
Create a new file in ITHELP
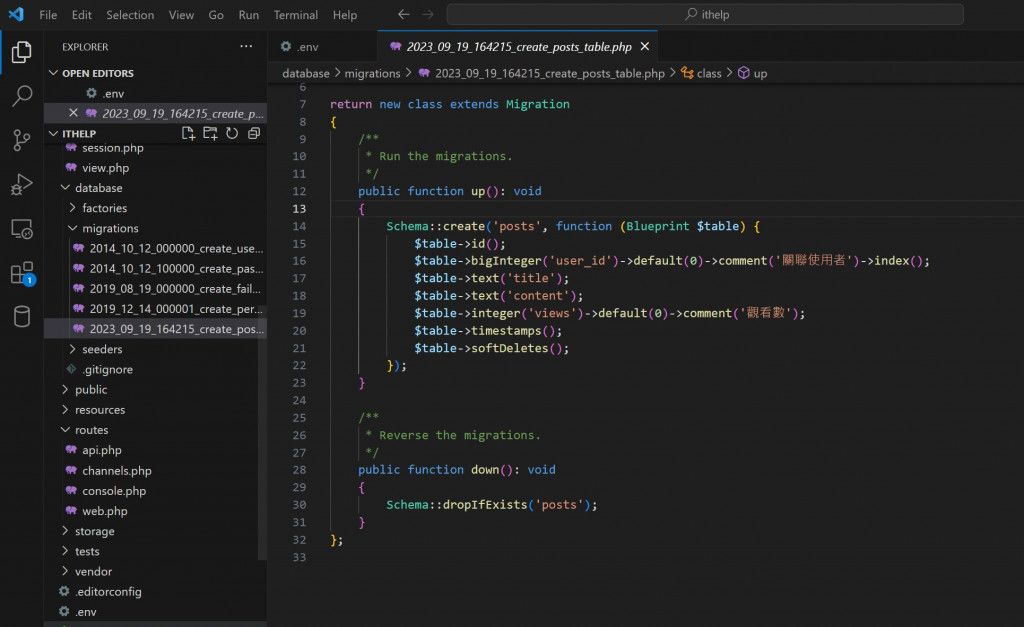[x=188, y=133]
